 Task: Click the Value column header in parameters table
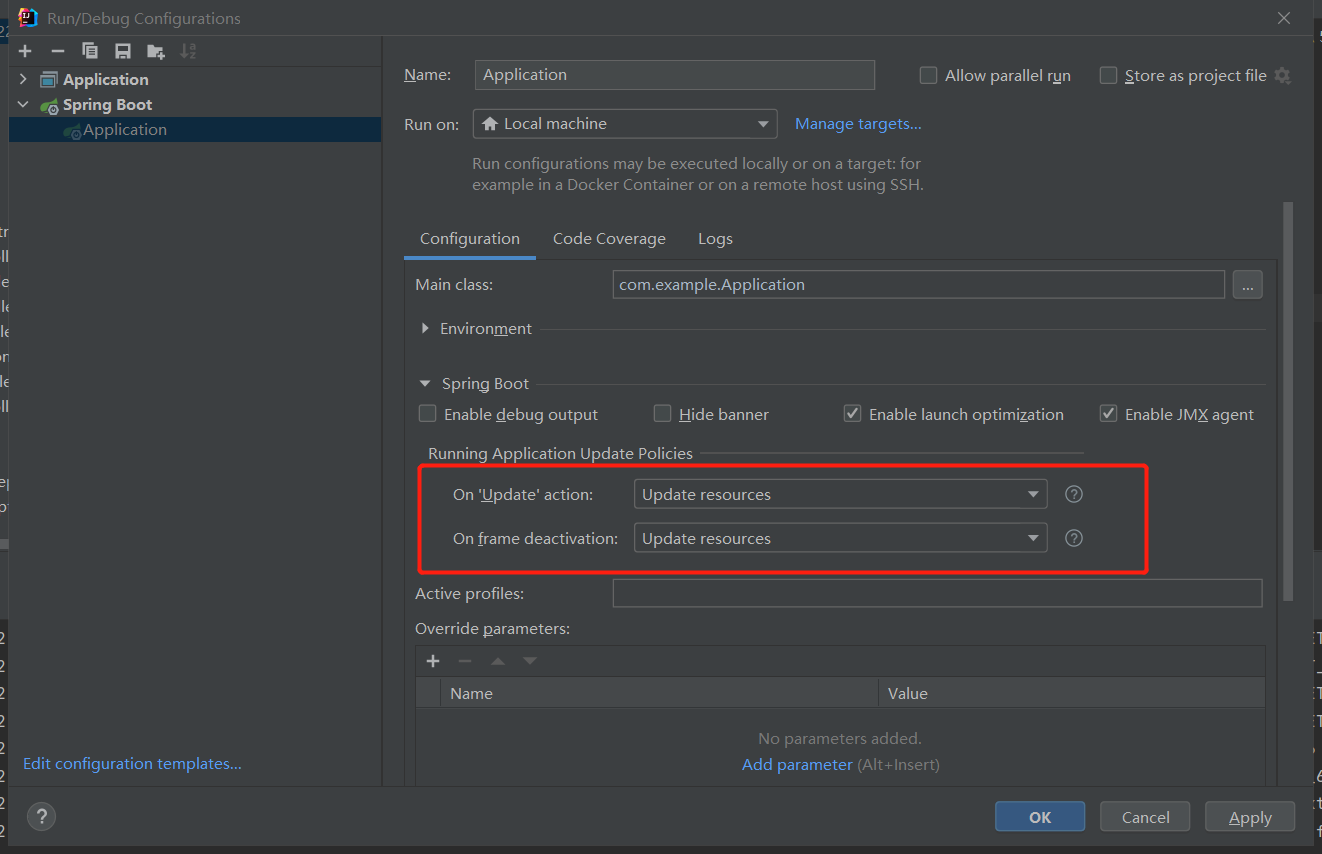tap(1071, 693)
